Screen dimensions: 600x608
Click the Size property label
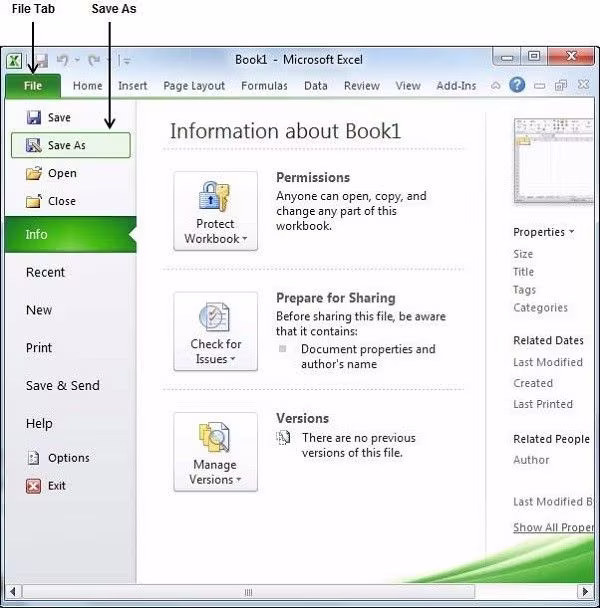tap(523, 254)
